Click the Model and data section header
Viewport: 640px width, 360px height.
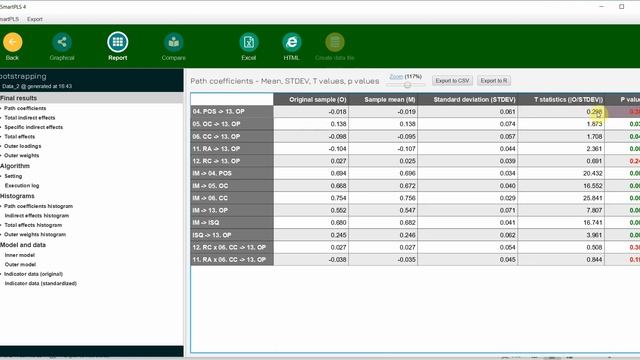(x=23, y=244)
